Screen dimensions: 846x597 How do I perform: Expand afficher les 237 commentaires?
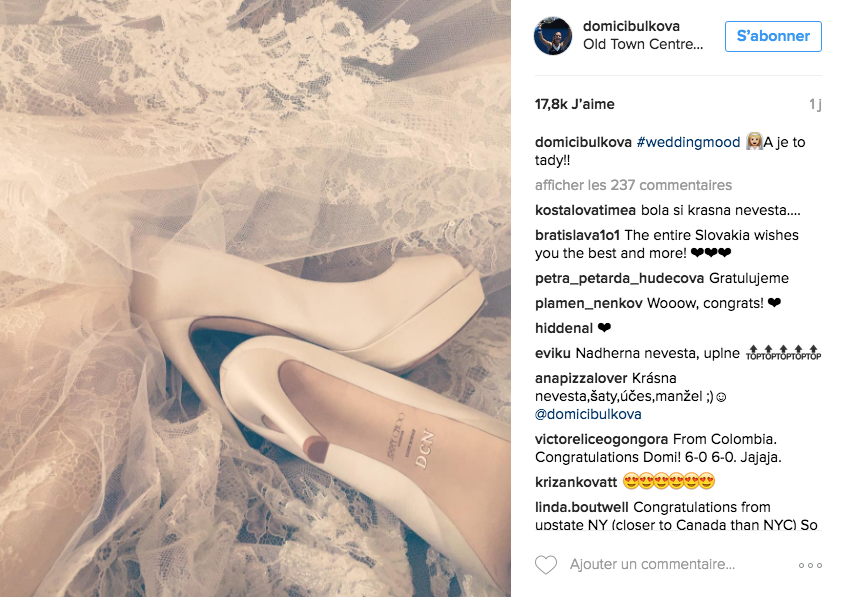click(x=633, y=185)
